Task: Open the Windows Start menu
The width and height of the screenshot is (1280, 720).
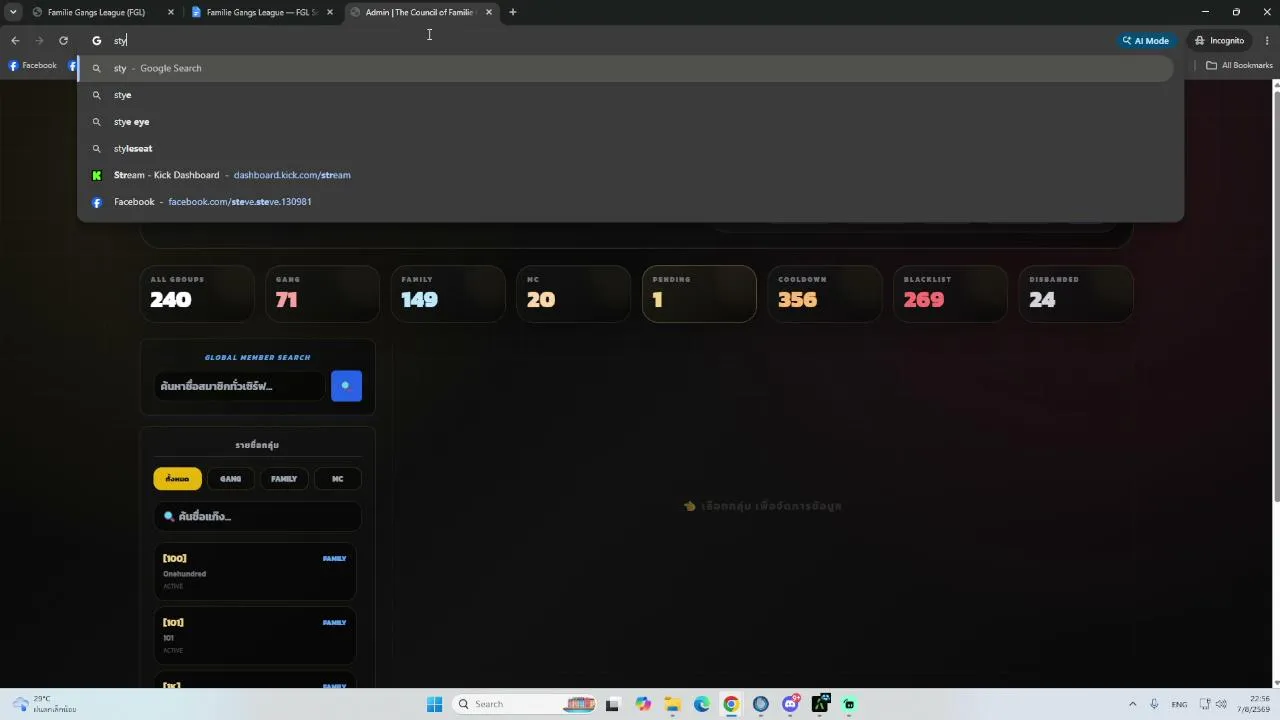Action: pos(434,704)
